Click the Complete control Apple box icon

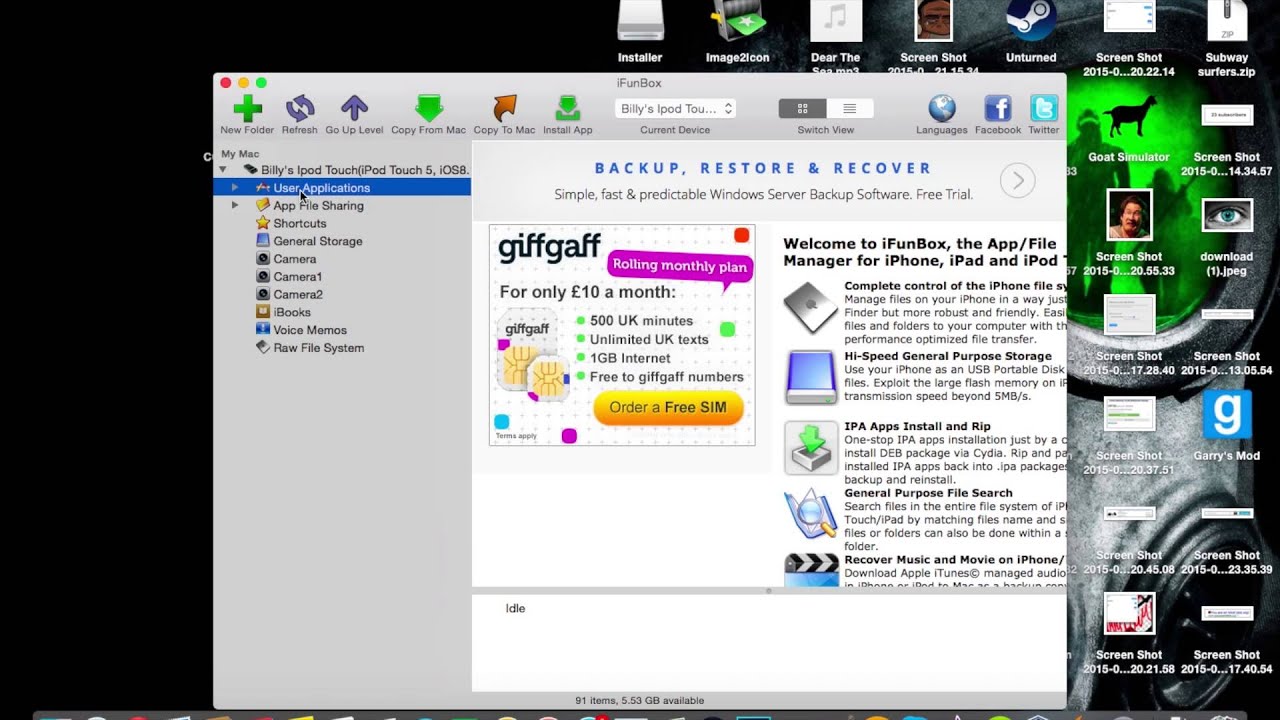[811, 308]
